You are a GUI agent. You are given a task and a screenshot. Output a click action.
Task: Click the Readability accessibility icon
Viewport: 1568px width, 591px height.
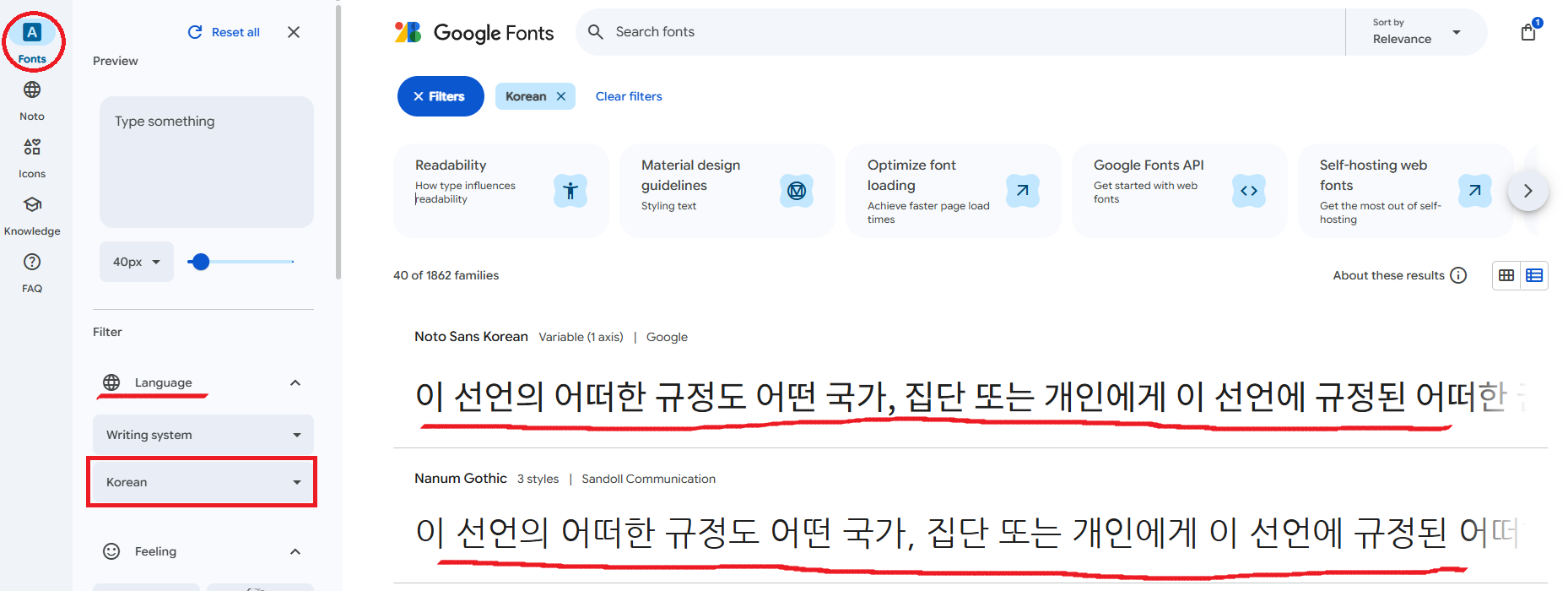[x=570, y=191]
